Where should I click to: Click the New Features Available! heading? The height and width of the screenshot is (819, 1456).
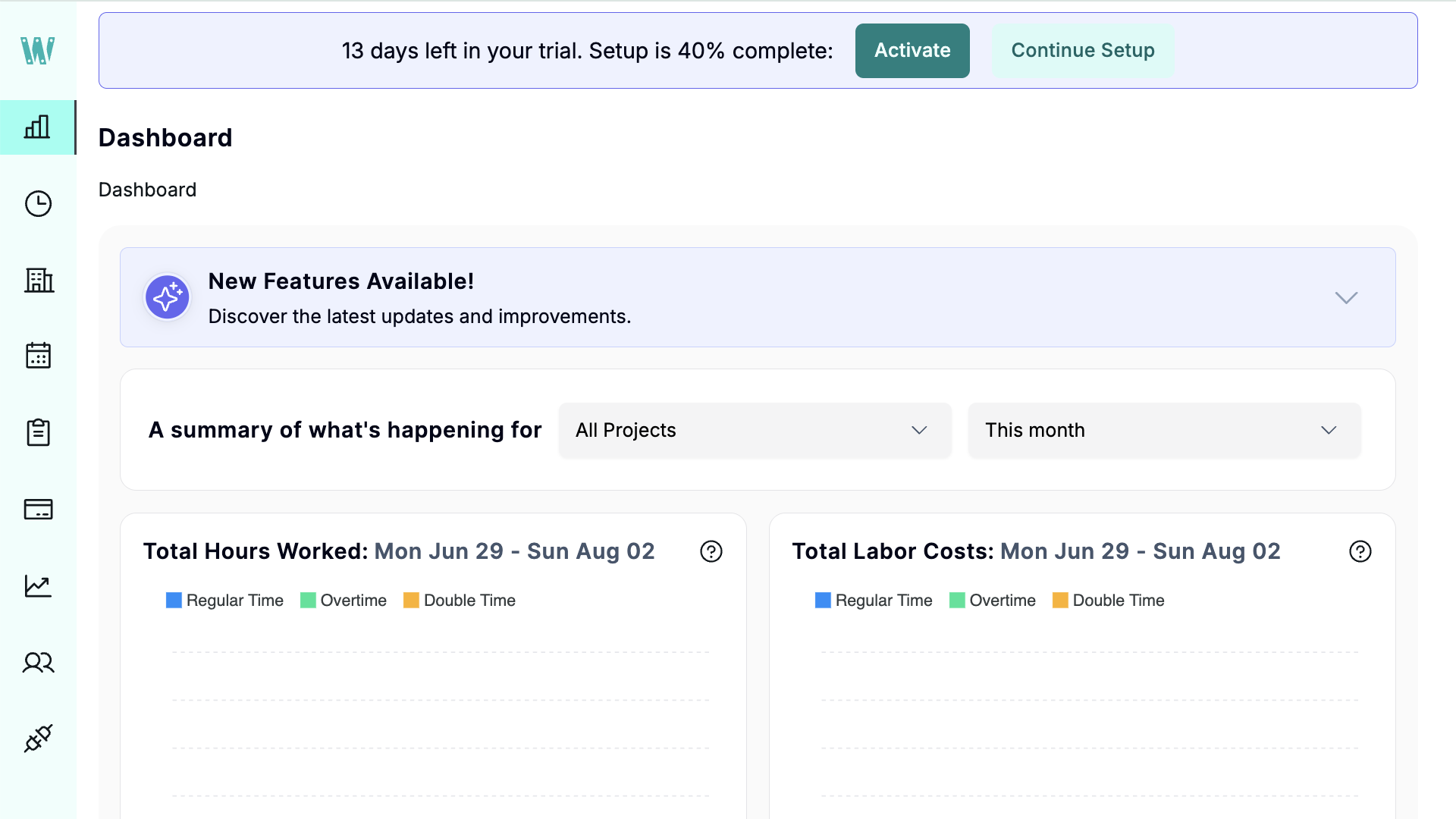(341, 281)
